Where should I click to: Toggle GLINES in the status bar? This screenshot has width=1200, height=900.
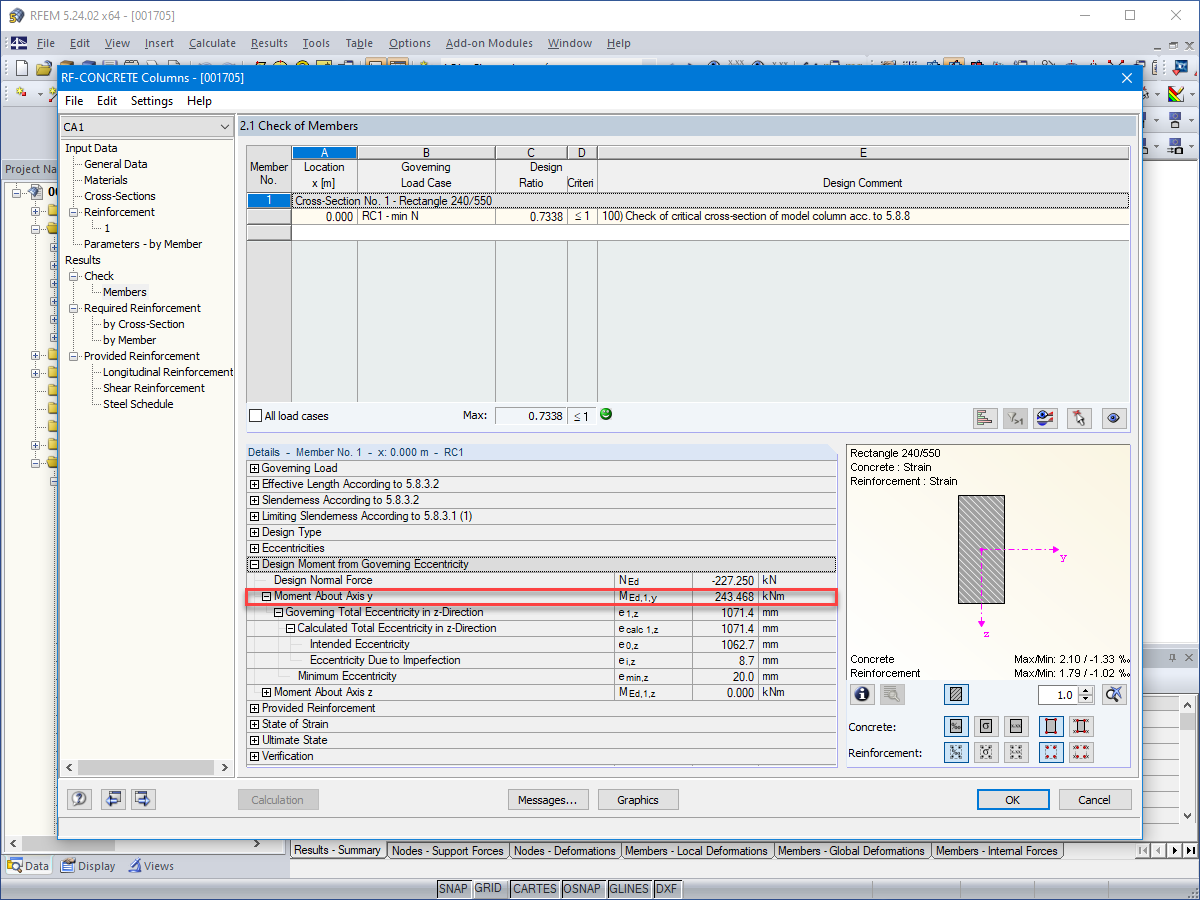pyautogui.click(x=629, y=889)
